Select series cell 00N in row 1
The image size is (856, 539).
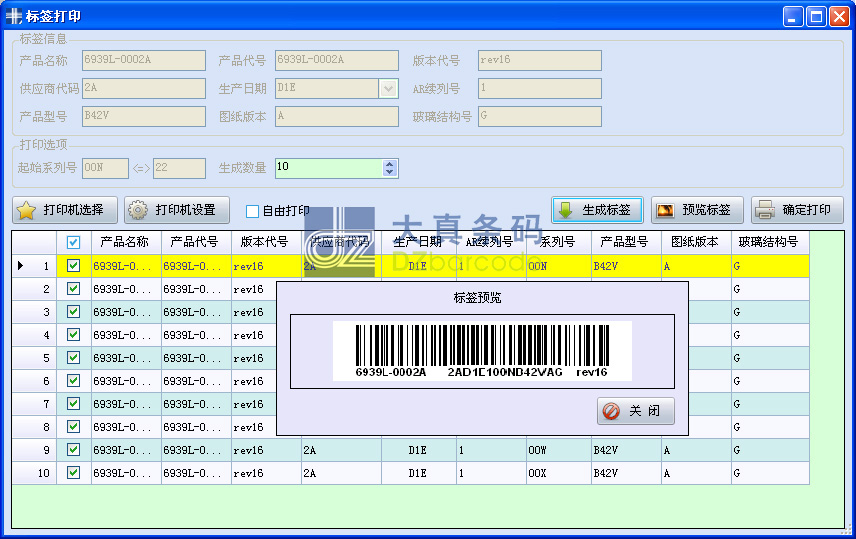[x=559, y=266]
